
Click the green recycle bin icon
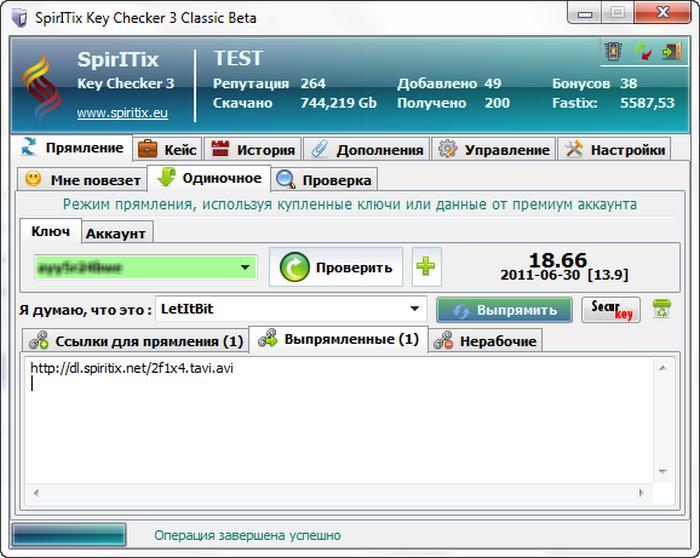[662, 309]
